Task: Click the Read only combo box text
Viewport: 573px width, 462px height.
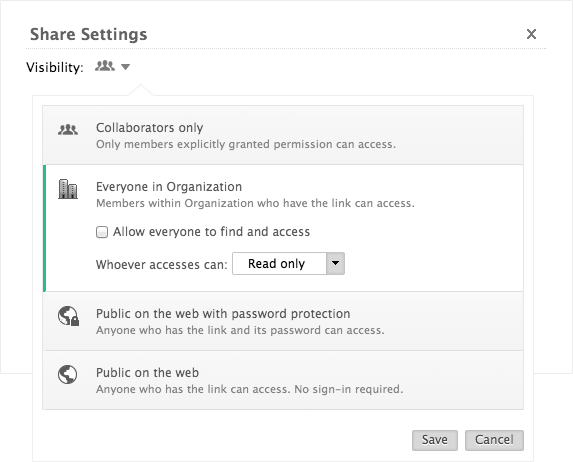Action: (277, 264)
